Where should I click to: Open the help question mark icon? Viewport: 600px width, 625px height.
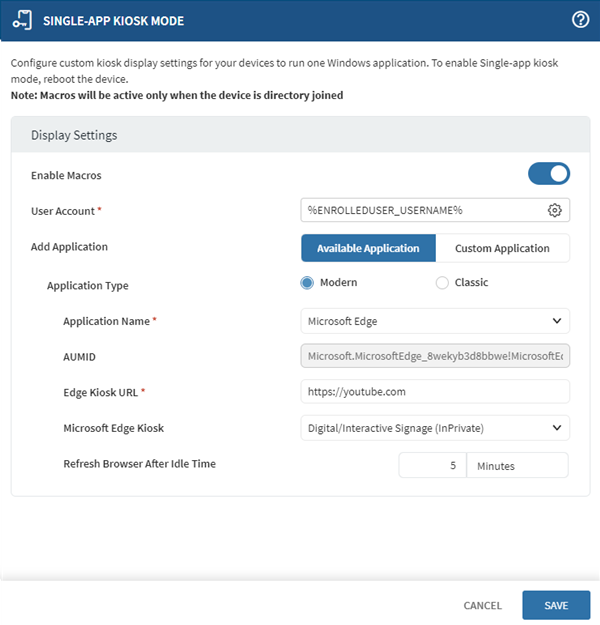pyautogui.click(x=580, y=20)
